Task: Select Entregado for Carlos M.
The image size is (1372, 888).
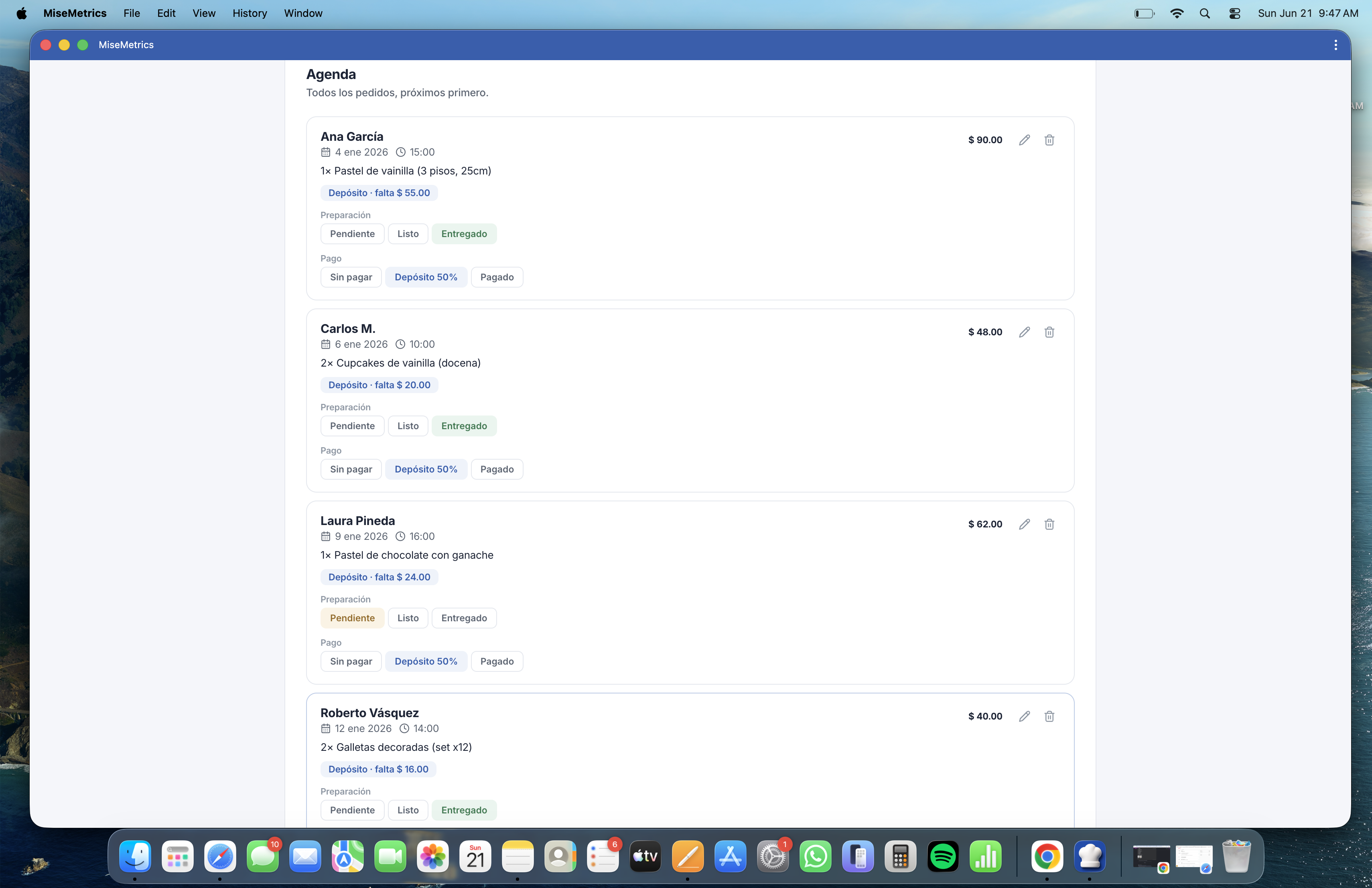Action: [x=464, y=426]
